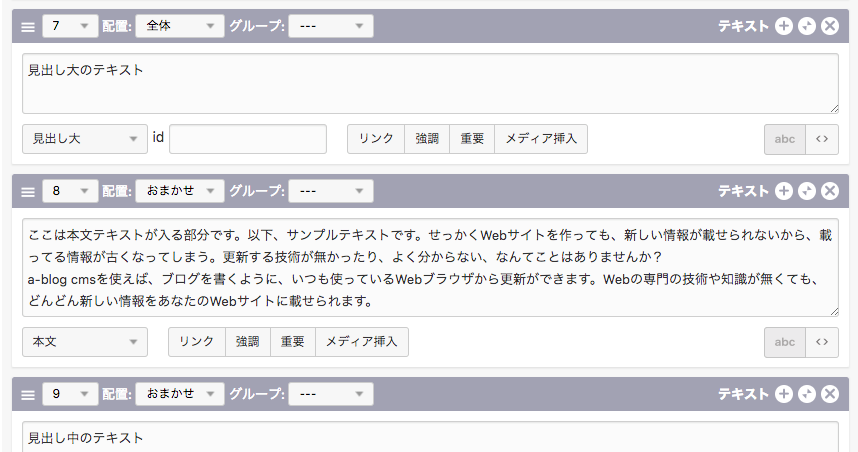Screen dimensions: 858x452
Task: Click the add-unit plus icon in unit 7 header
Action: tap(784, 26)
